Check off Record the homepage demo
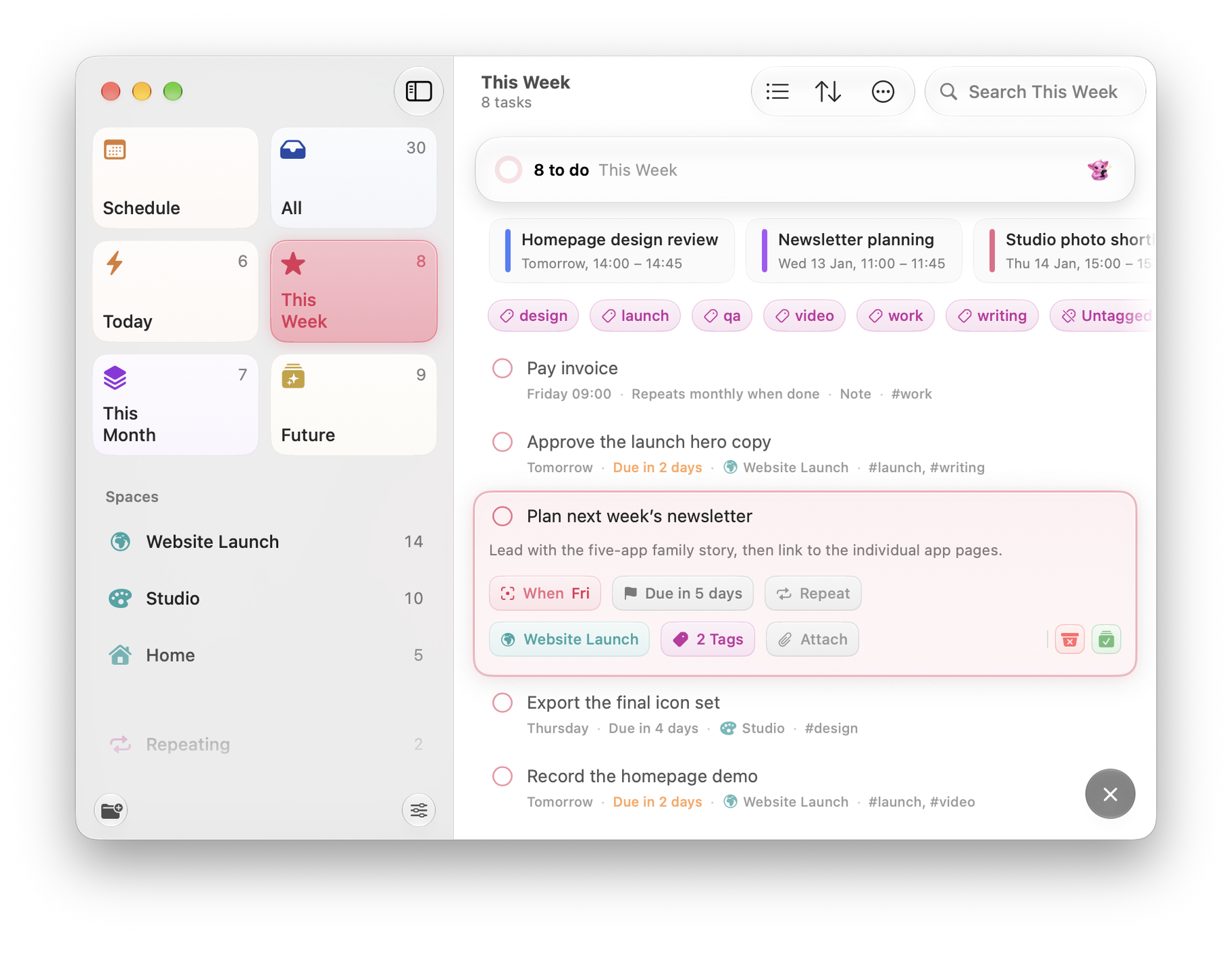 (x=502, y=776)
